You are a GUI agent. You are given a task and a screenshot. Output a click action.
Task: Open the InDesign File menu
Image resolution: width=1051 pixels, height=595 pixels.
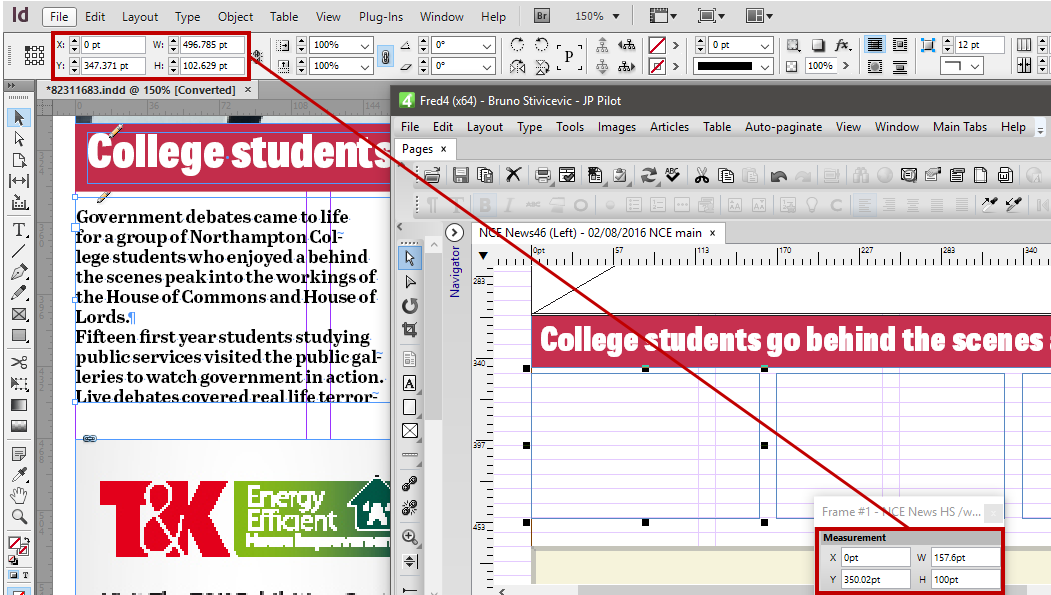click(59, 17)
